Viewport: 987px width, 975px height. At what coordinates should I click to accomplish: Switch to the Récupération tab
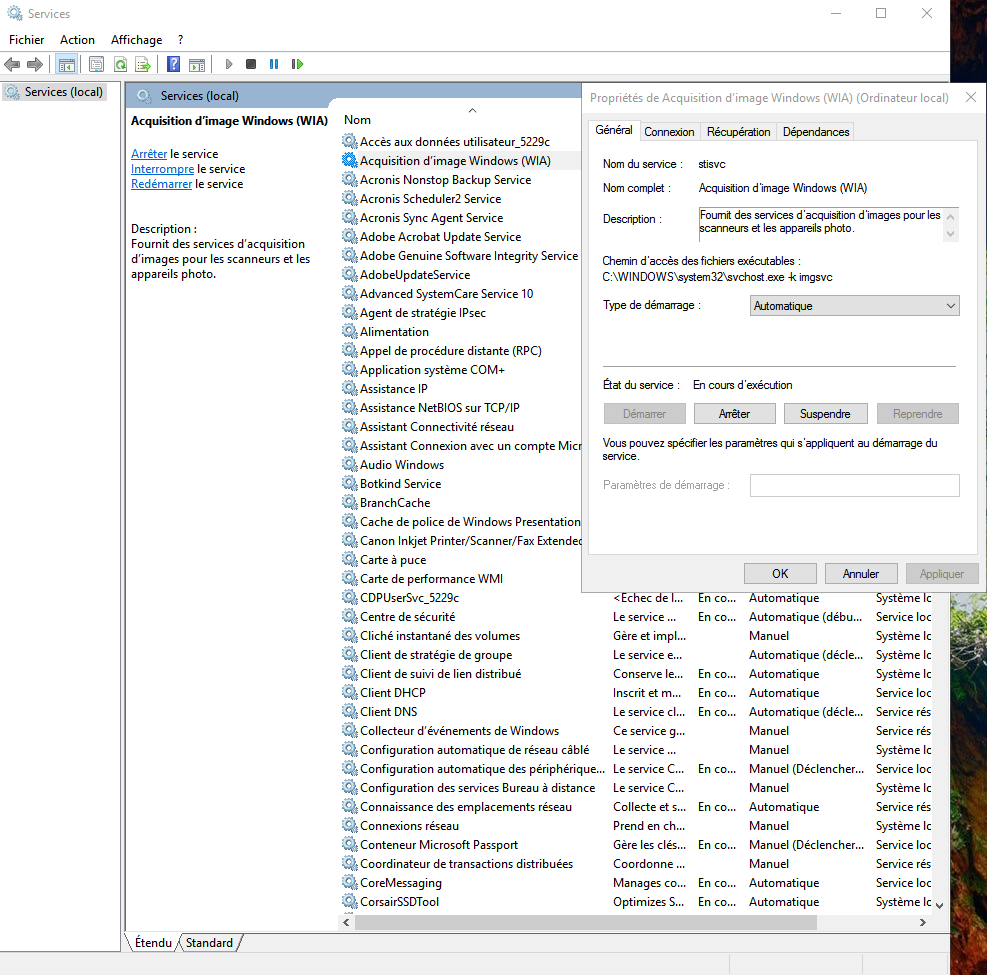[738, 132]
